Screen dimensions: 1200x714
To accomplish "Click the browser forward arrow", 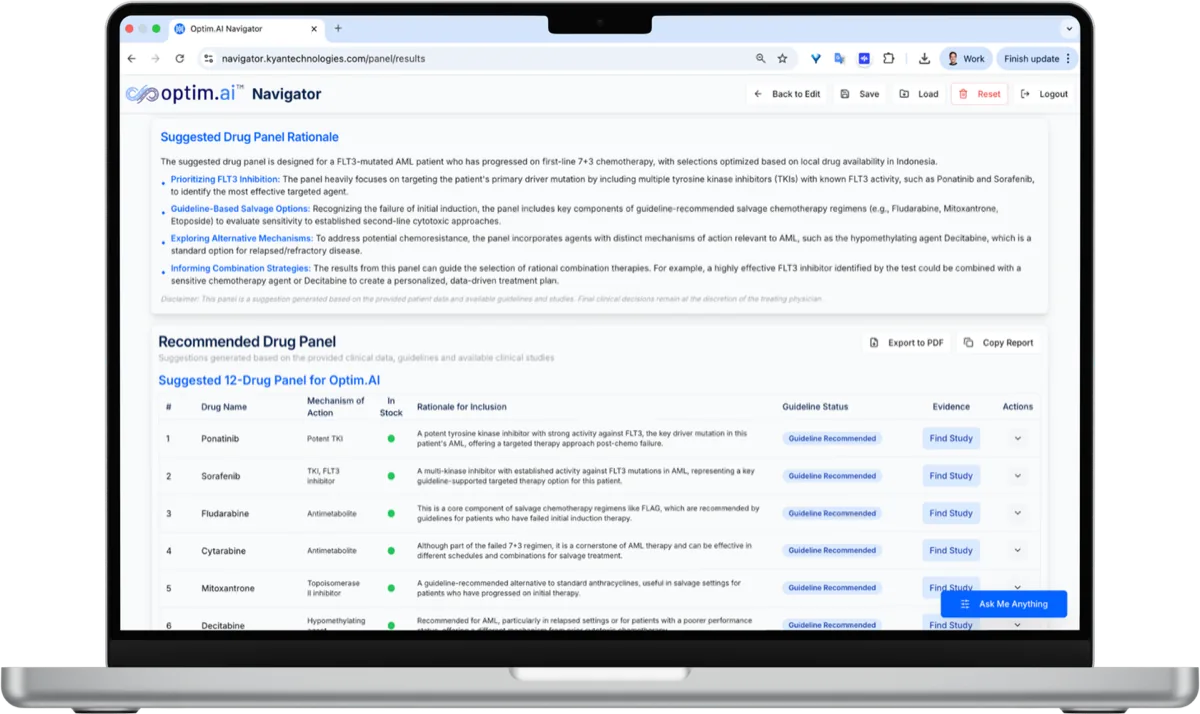I will [x=155, y=59].
